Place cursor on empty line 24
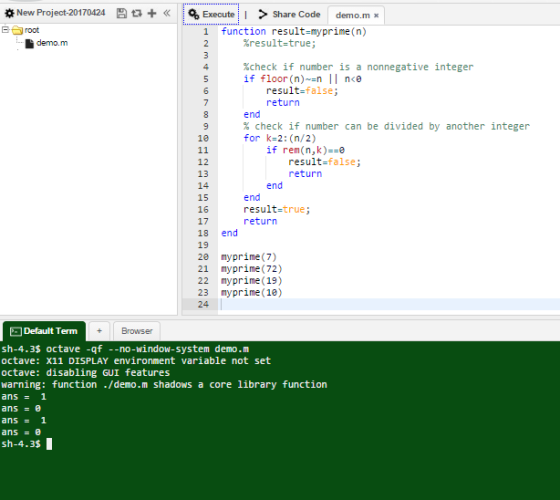 (389, 304)
